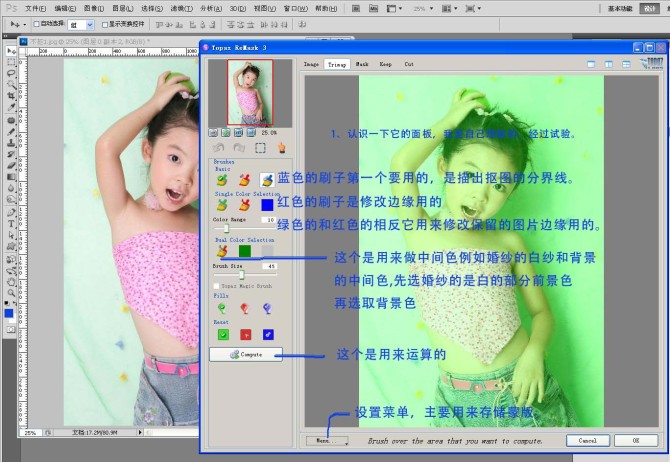670x462 pixels.
Task: Click the Cancel button
Action: pyautogui.click(x=587, y=440)
